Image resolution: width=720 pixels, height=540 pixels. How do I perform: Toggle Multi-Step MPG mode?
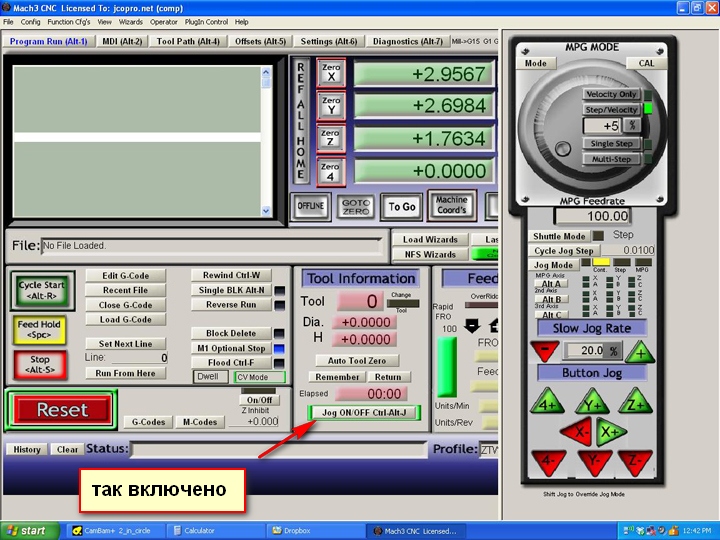click(x=611, y=159)
